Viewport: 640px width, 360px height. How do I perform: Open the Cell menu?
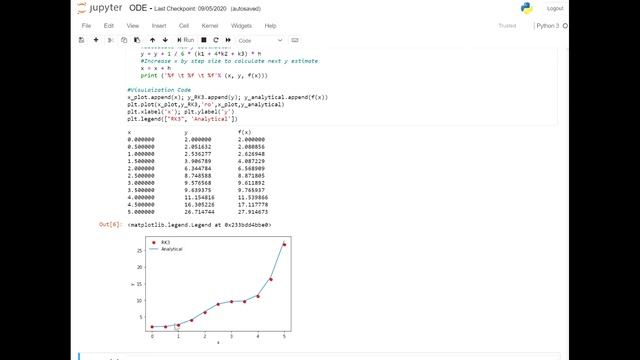pos(184,26)
